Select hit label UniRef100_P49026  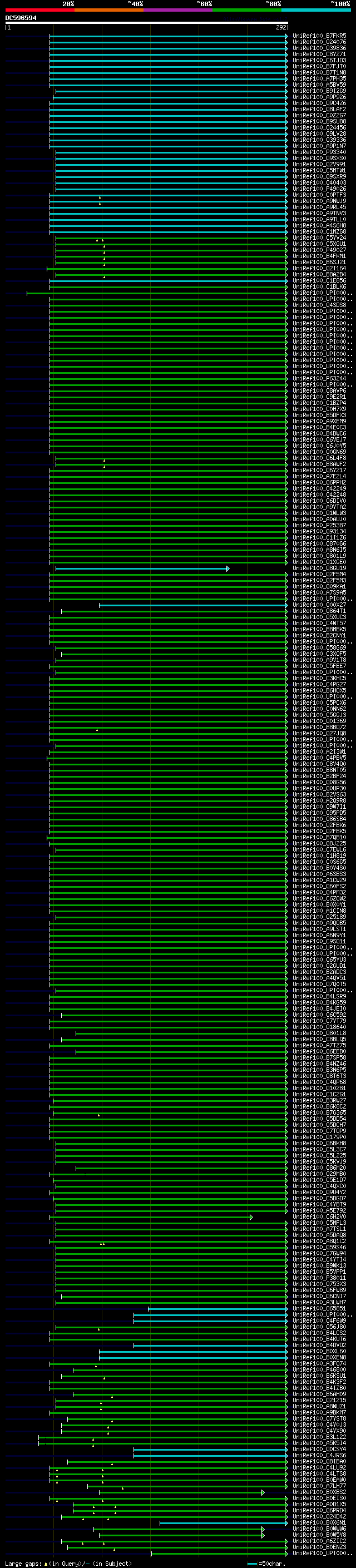pos(319,189)
